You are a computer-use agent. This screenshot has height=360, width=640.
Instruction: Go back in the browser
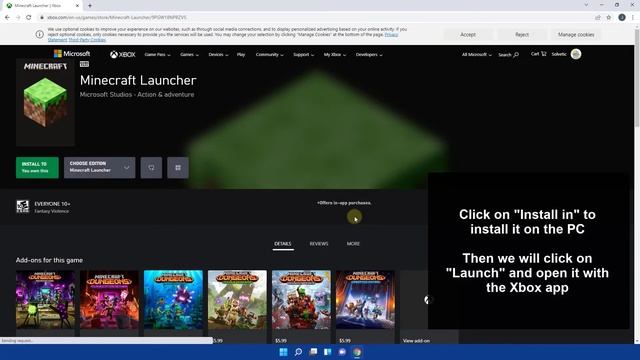tap(7, 17)
